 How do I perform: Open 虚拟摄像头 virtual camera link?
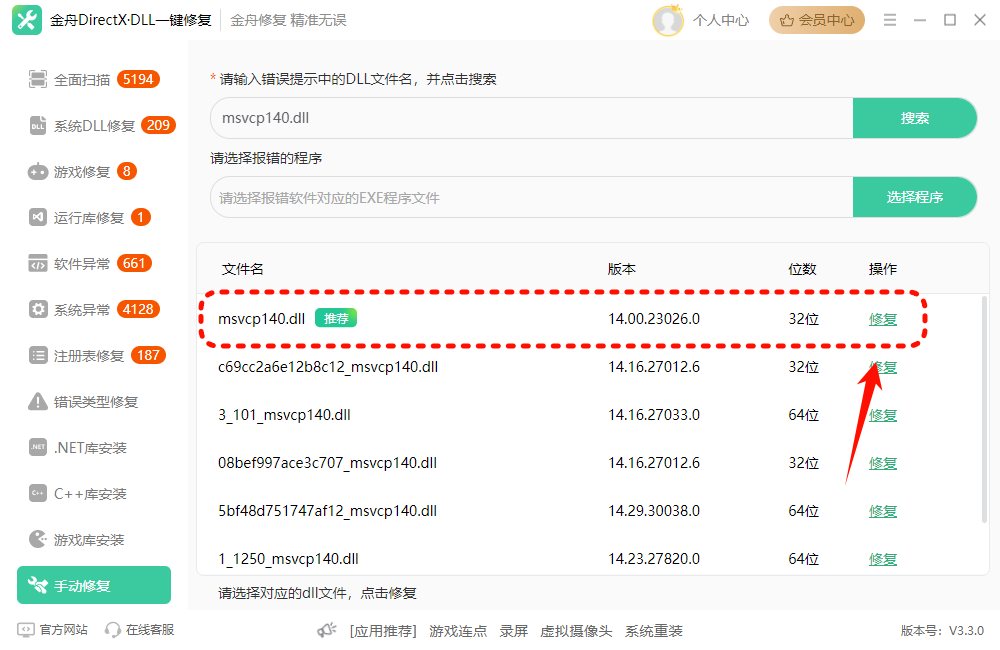pyautogui.click(x=576, y=632)
